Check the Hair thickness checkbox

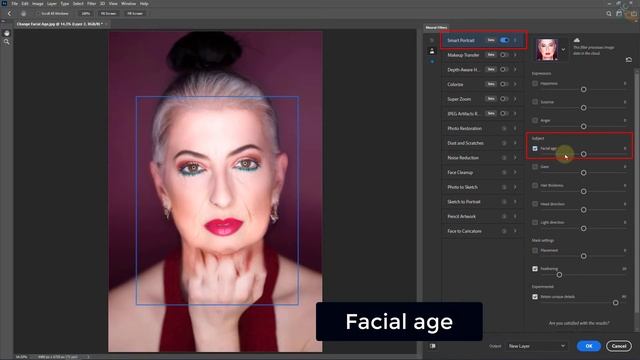tap(535, 185)
